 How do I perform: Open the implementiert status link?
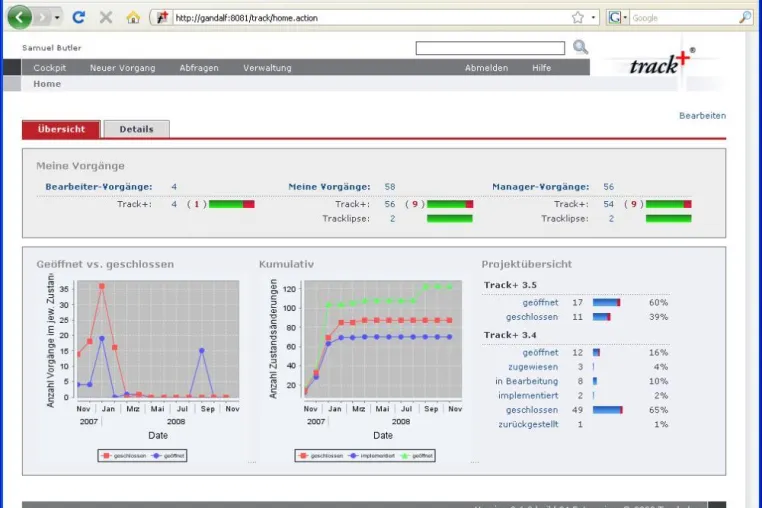pos(528,396)
